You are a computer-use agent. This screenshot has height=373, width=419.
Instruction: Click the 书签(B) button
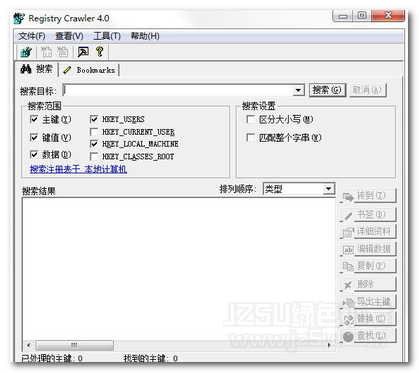coord(368,215)
